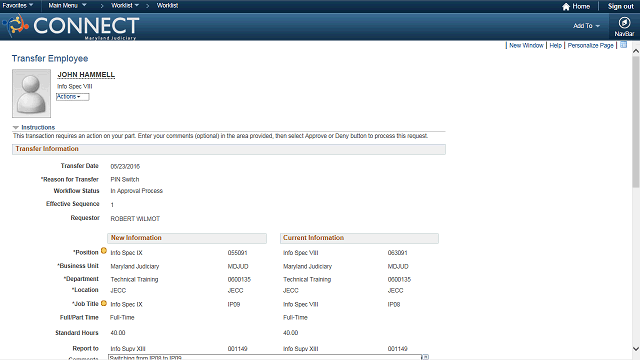Click the Transfer Date value 05/23/2016

[125, 167]
